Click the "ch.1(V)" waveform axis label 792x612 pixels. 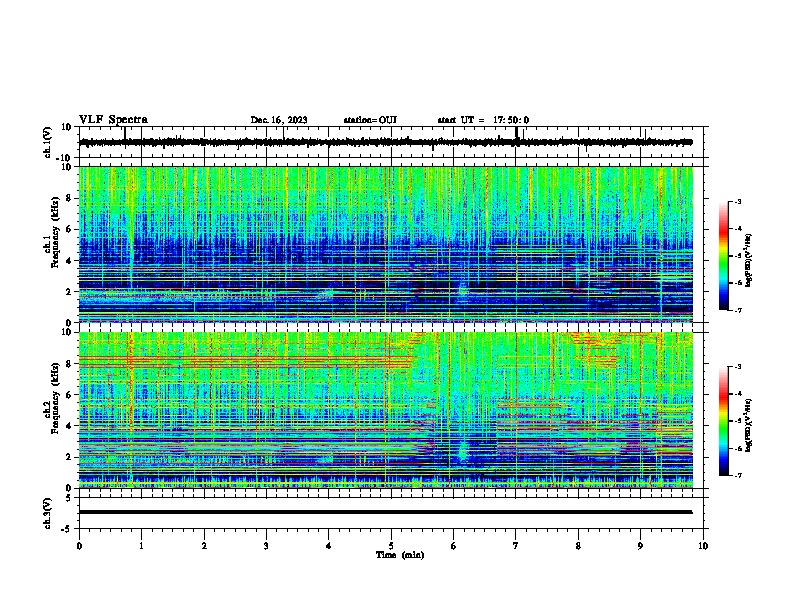click(x=48, y=142)
